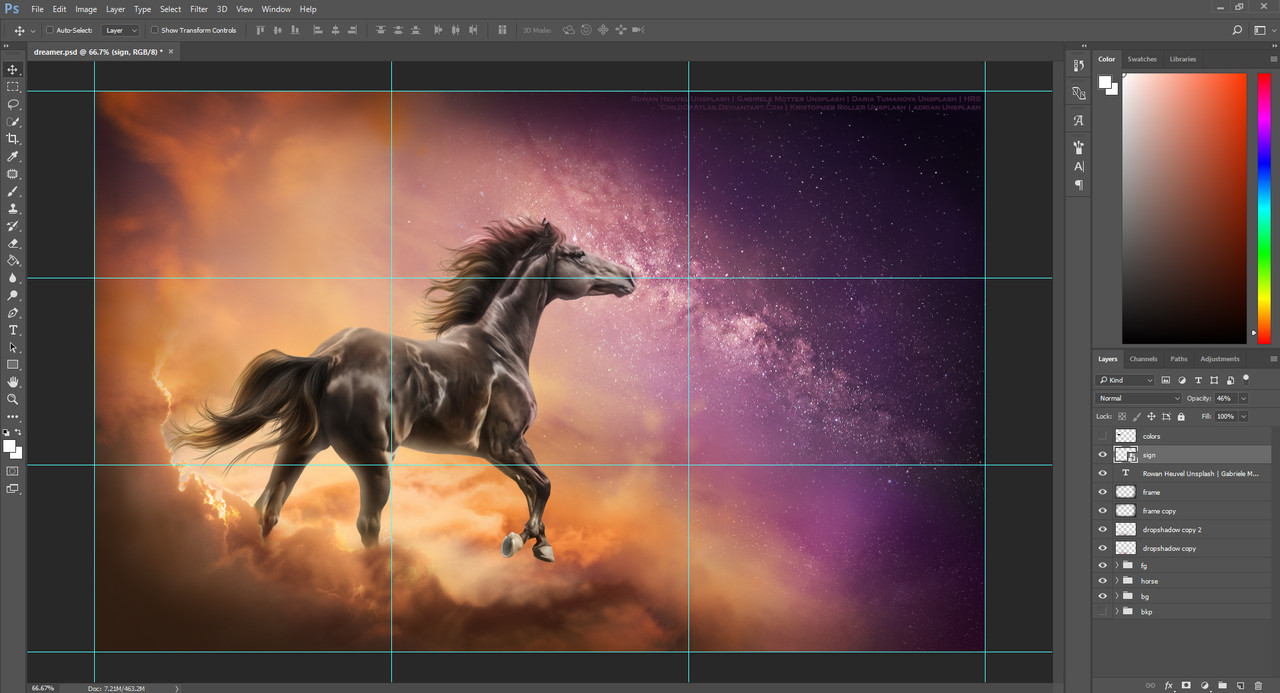Switch to the Channels tab
The image size is (1280, 693).
pos(1143,359)
